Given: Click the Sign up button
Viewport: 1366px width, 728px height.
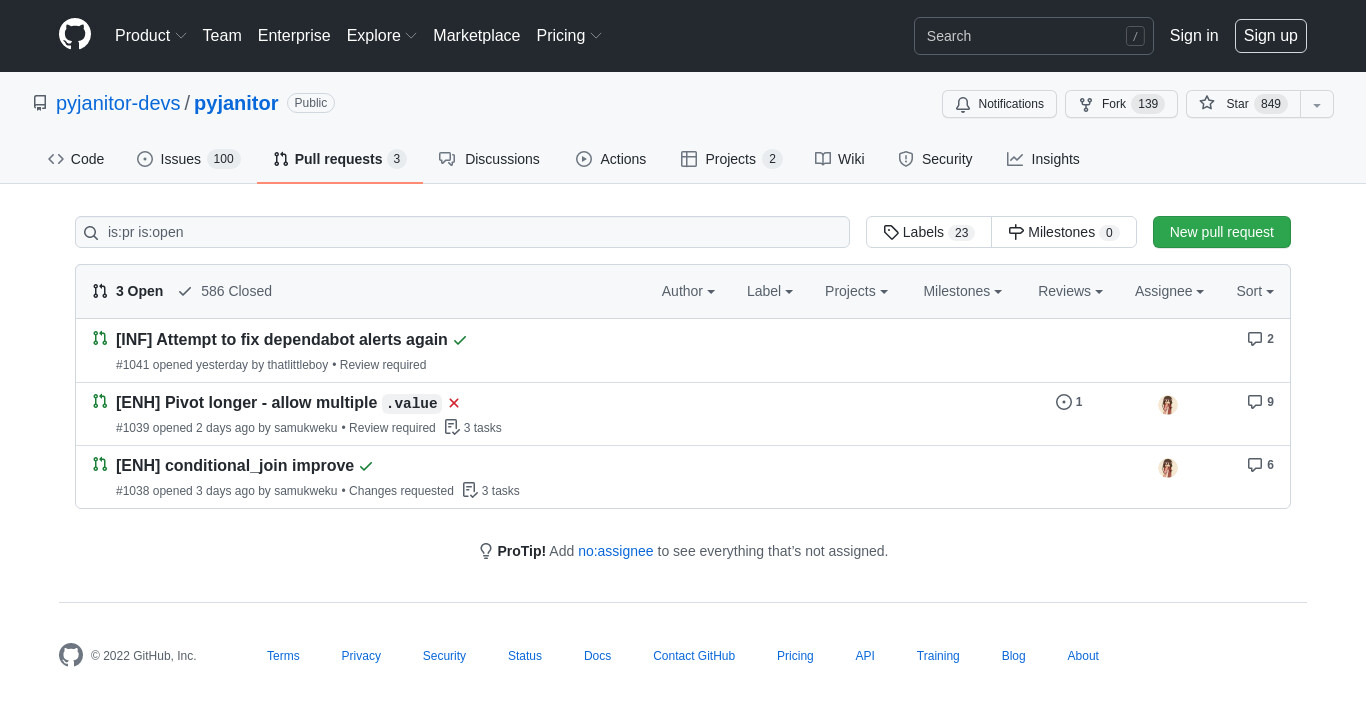Looking at the screenshot, I should click(1270, 36).
